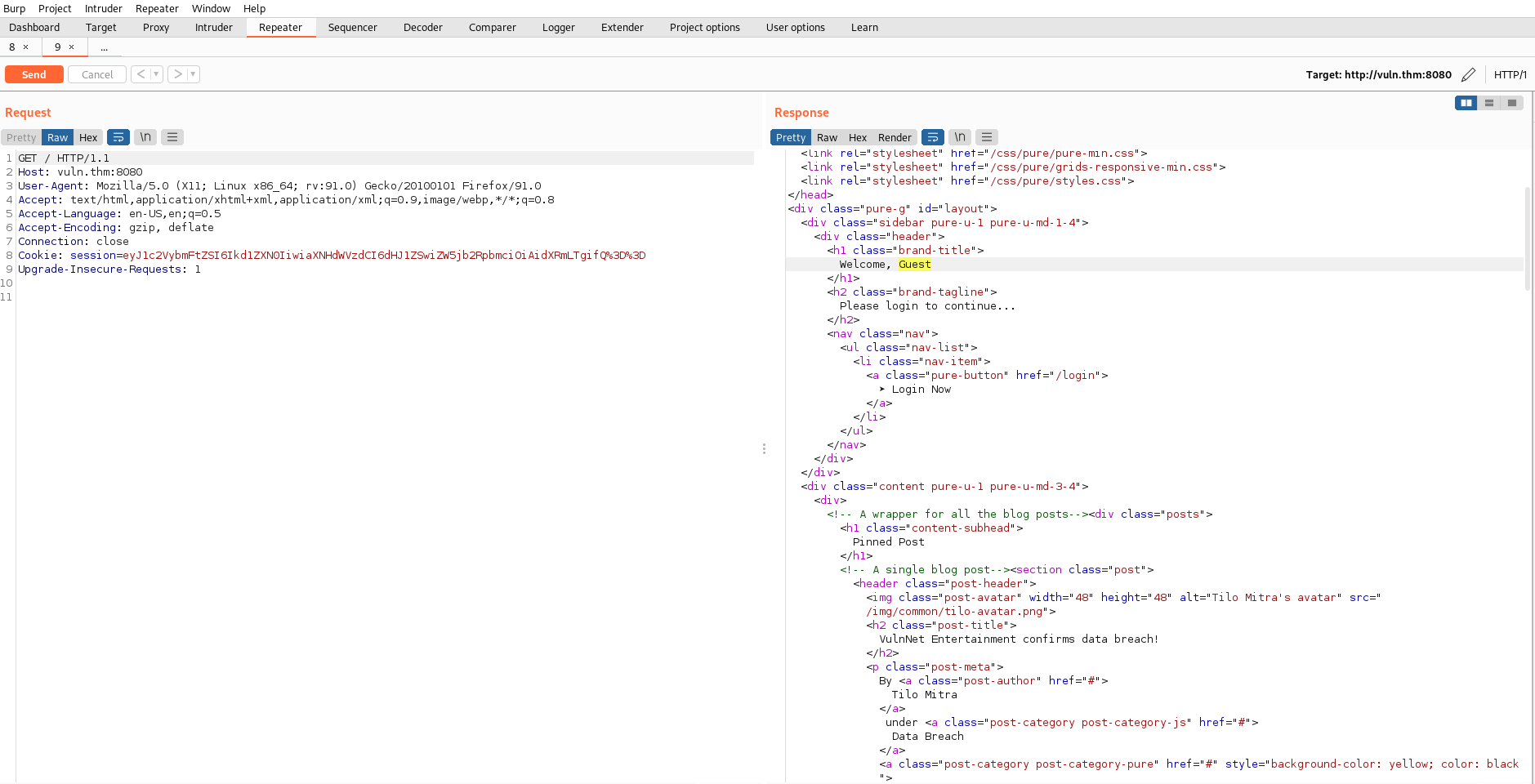1535x784 pixels.
Task: Click the Upgrade-Insecure-Requests header line
Action: click(x=109, y=269)
